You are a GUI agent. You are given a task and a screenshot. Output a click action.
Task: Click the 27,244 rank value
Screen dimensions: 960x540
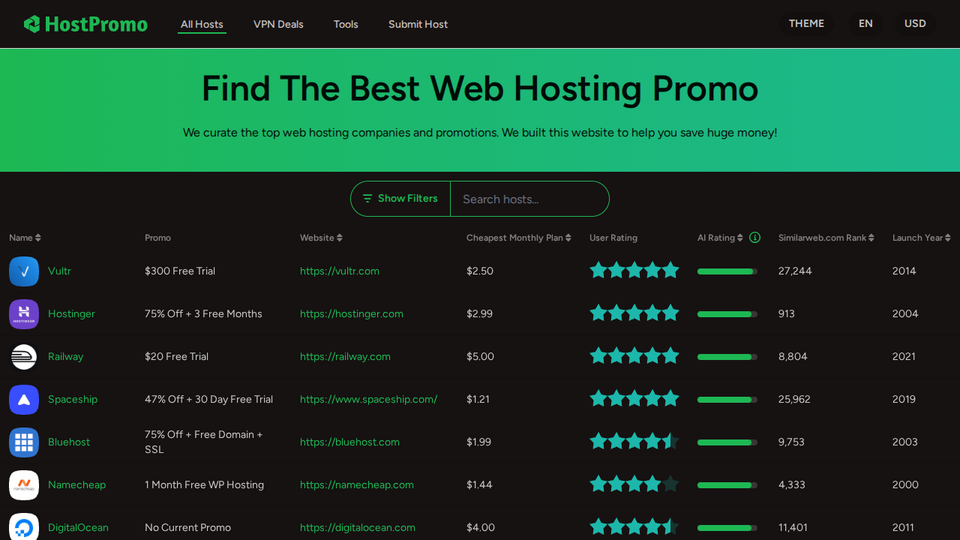(x=795, y=271)
